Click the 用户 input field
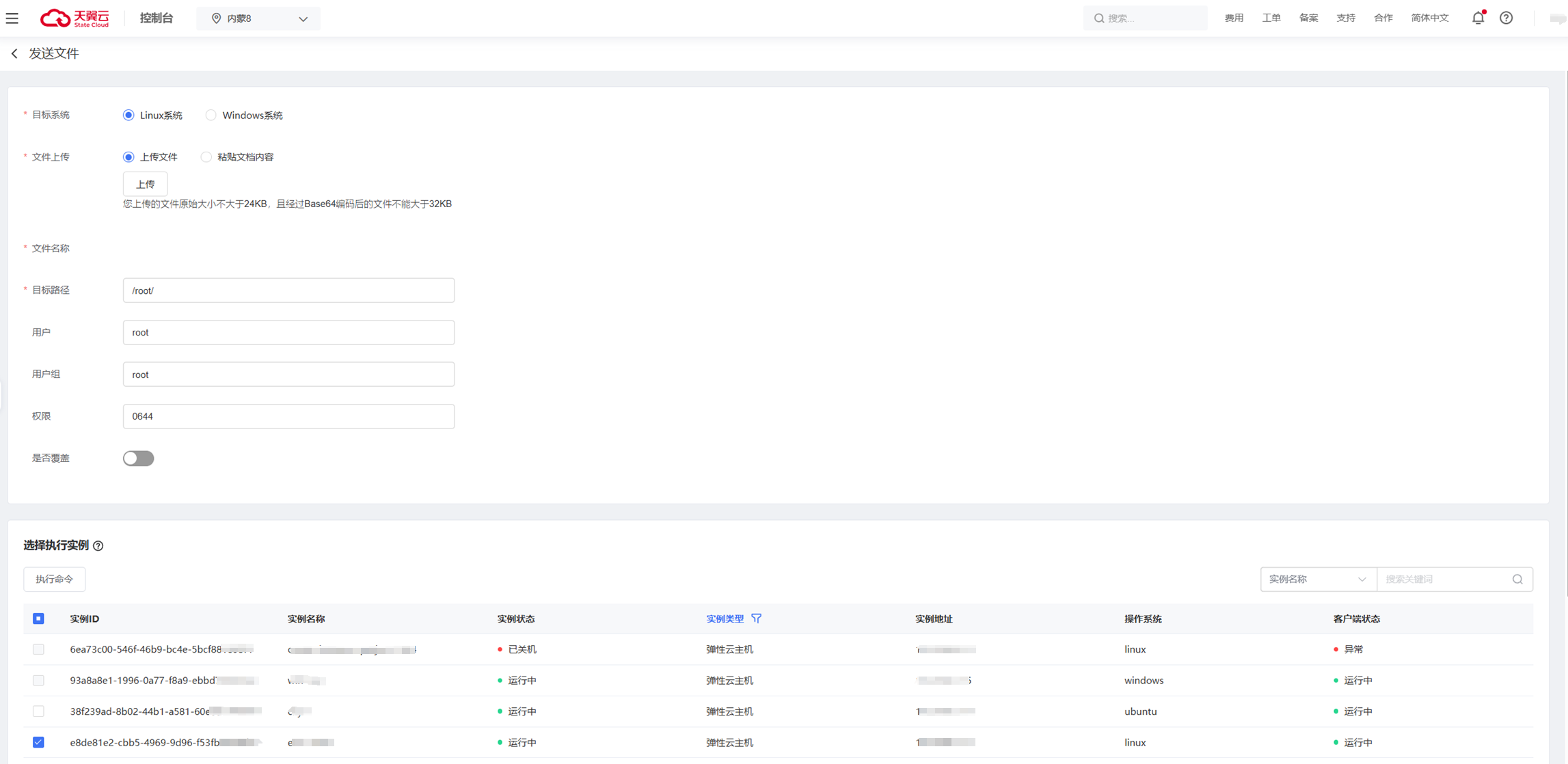 (288, 333)
